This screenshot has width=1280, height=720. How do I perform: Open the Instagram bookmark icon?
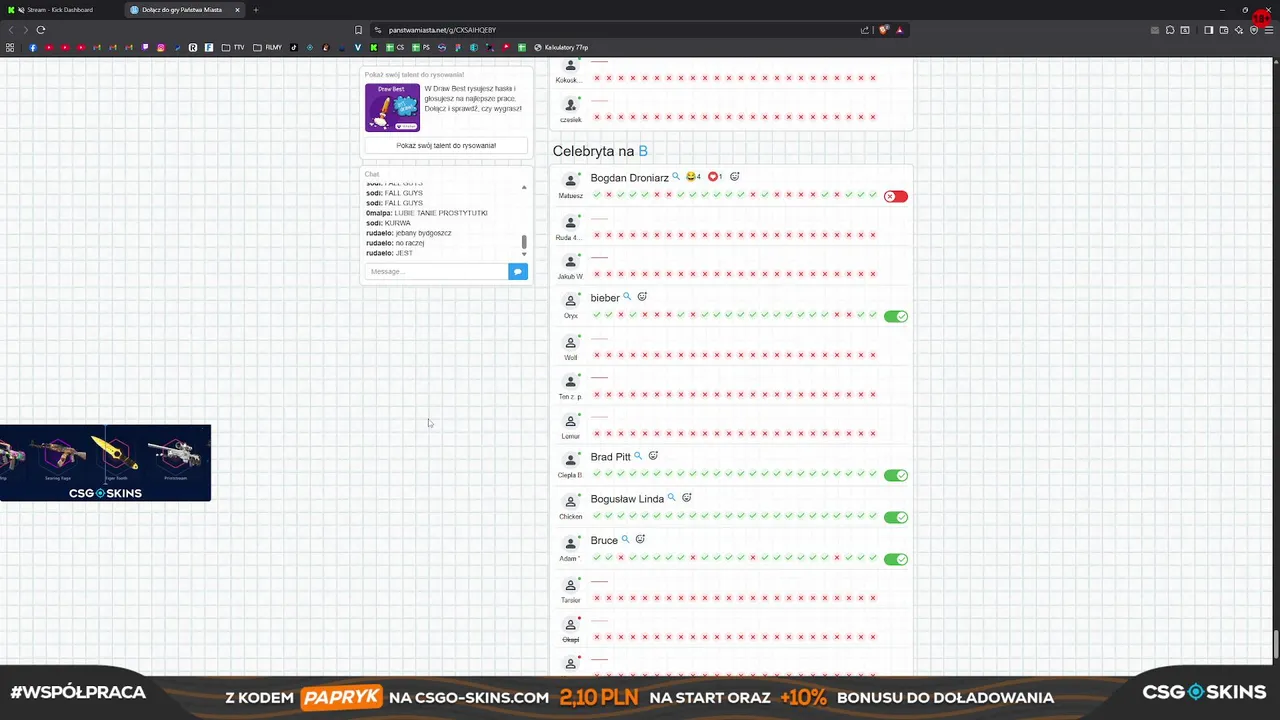click(160, 47)
